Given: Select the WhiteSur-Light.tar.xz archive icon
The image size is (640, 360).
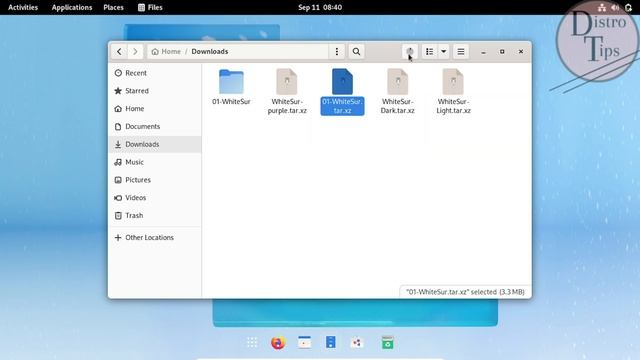Looking at the screenshot, I should 453,82.
